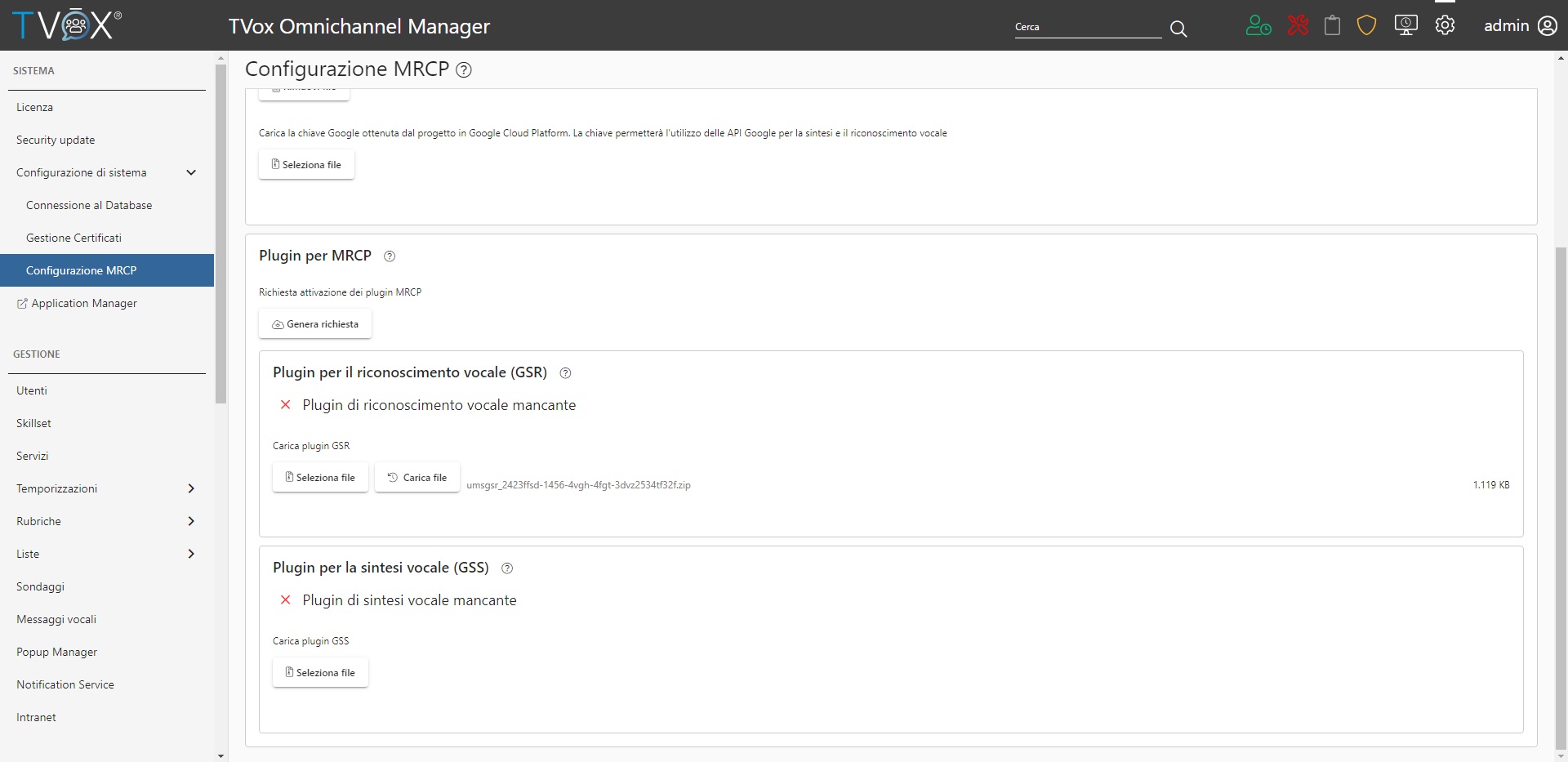Open help icon next to Configurazione MRCP title
The width and height of the screenshot is (1568, 762).
click(x=464, y=70)
